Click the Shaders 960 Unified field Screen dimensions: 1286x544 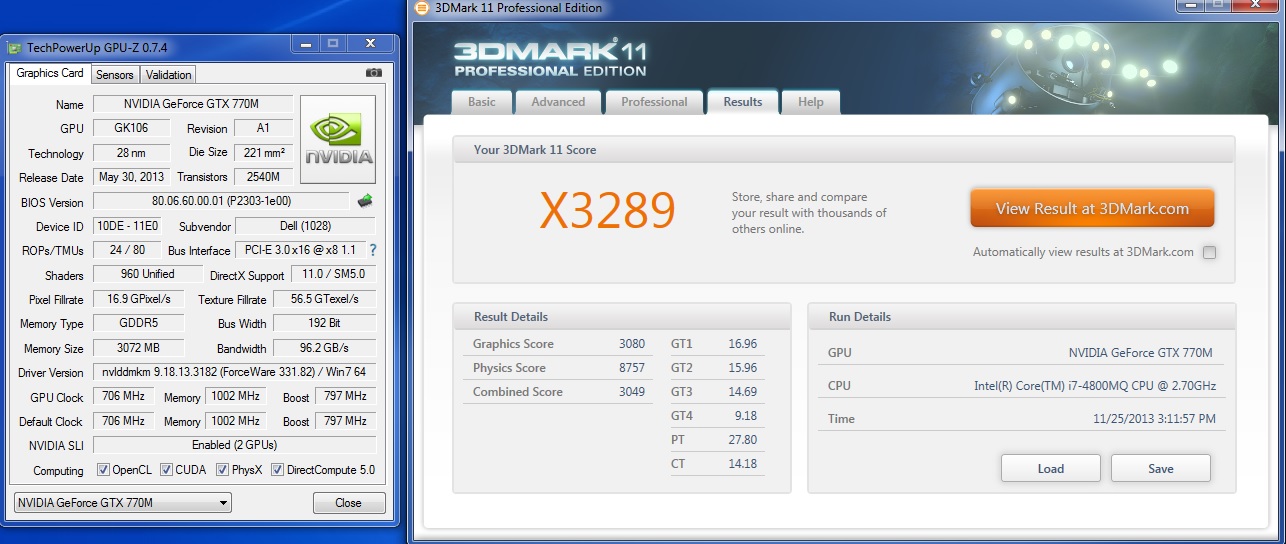pyautogui.click(x=146, y=274)
